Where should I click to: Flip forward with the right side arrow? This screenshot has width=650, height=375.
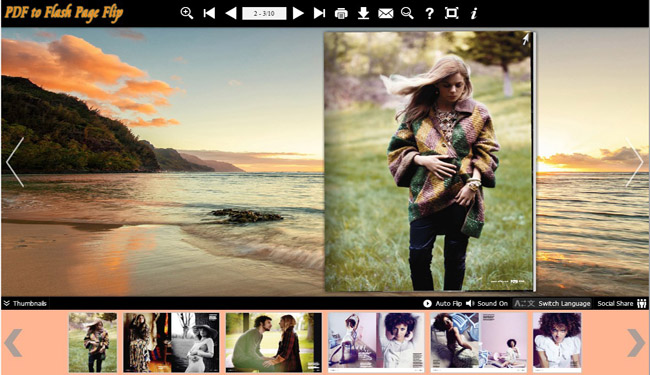click(x=634, y=162)
